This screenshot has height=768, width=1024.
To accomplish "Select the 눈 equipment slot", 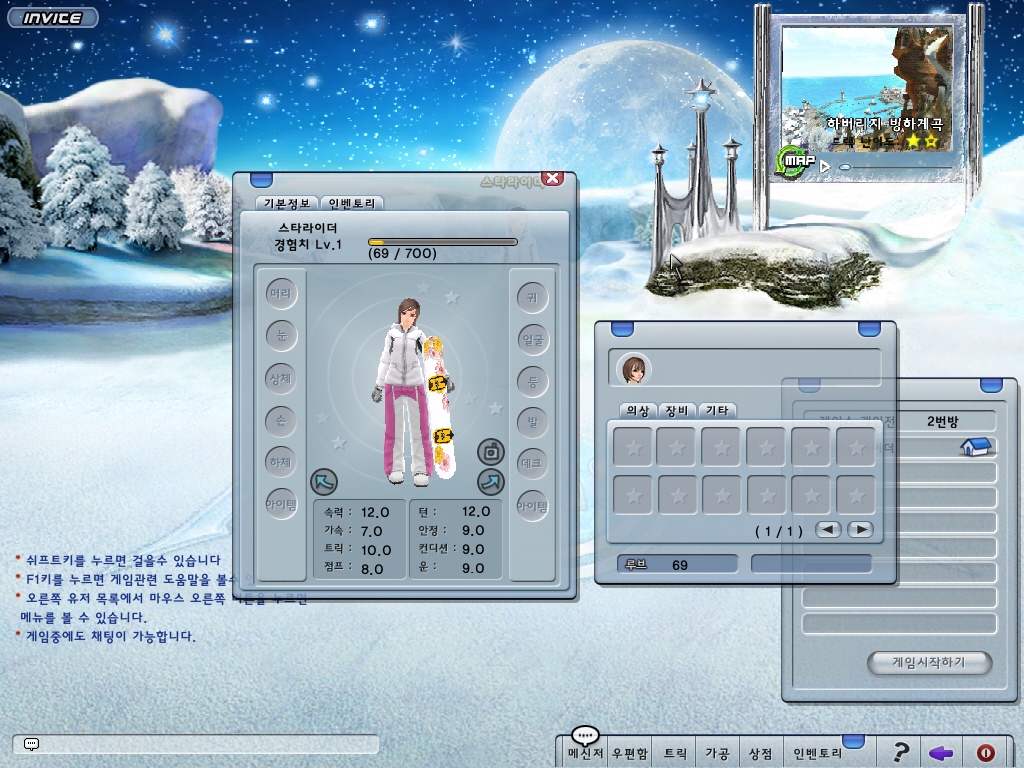I will 281,335.
